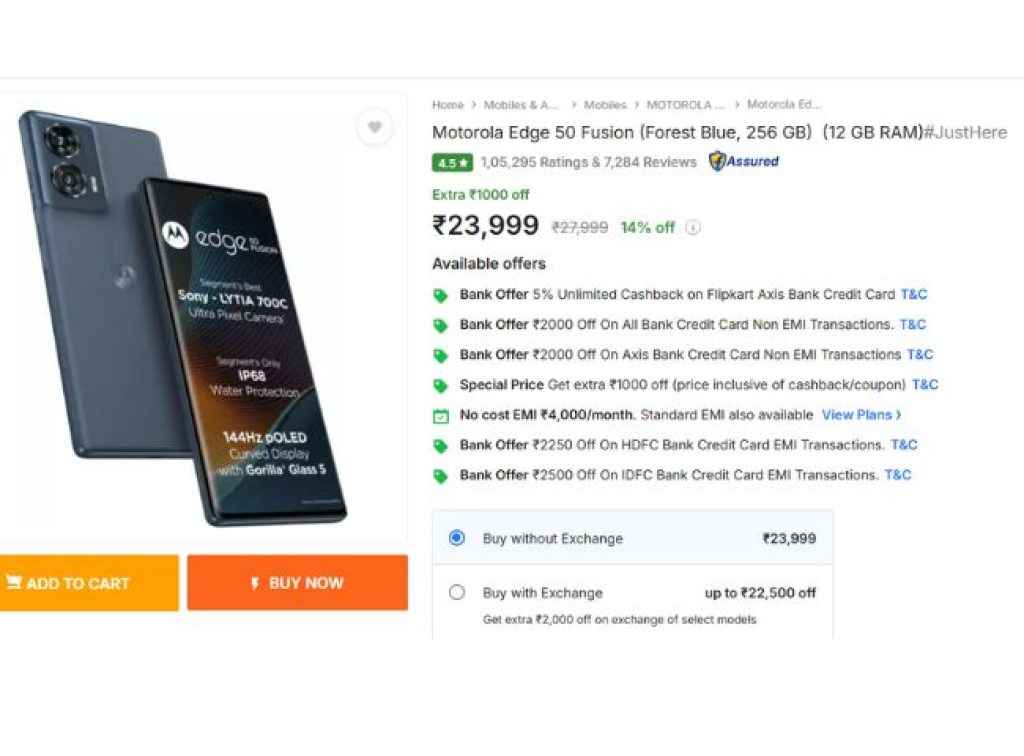This screenshot has width=1024, height=756.
Task: Click green tag icon beside 5% cashback offer
Action: [x=442, y=295]
